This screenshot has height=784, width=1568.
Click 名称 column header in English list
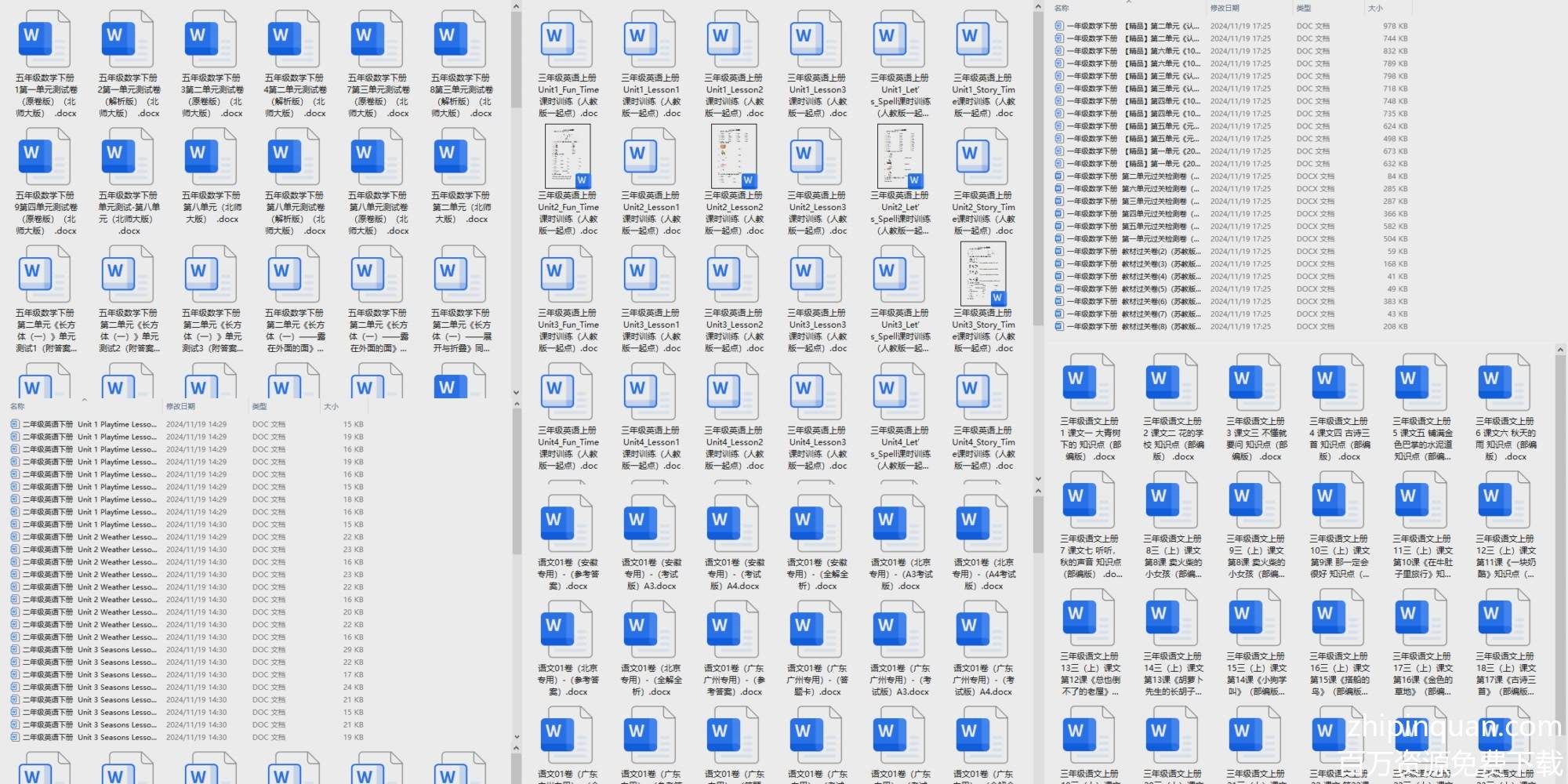pyautogui.click(x=17, y=406)
